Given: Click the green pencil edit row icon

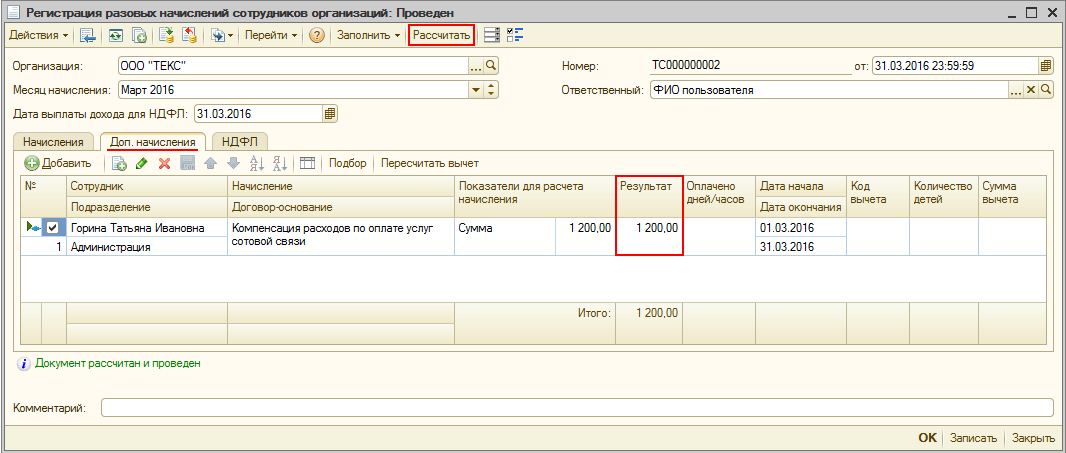Looking at the screenshot, I should pyautogui.click(x=141, y=163).
